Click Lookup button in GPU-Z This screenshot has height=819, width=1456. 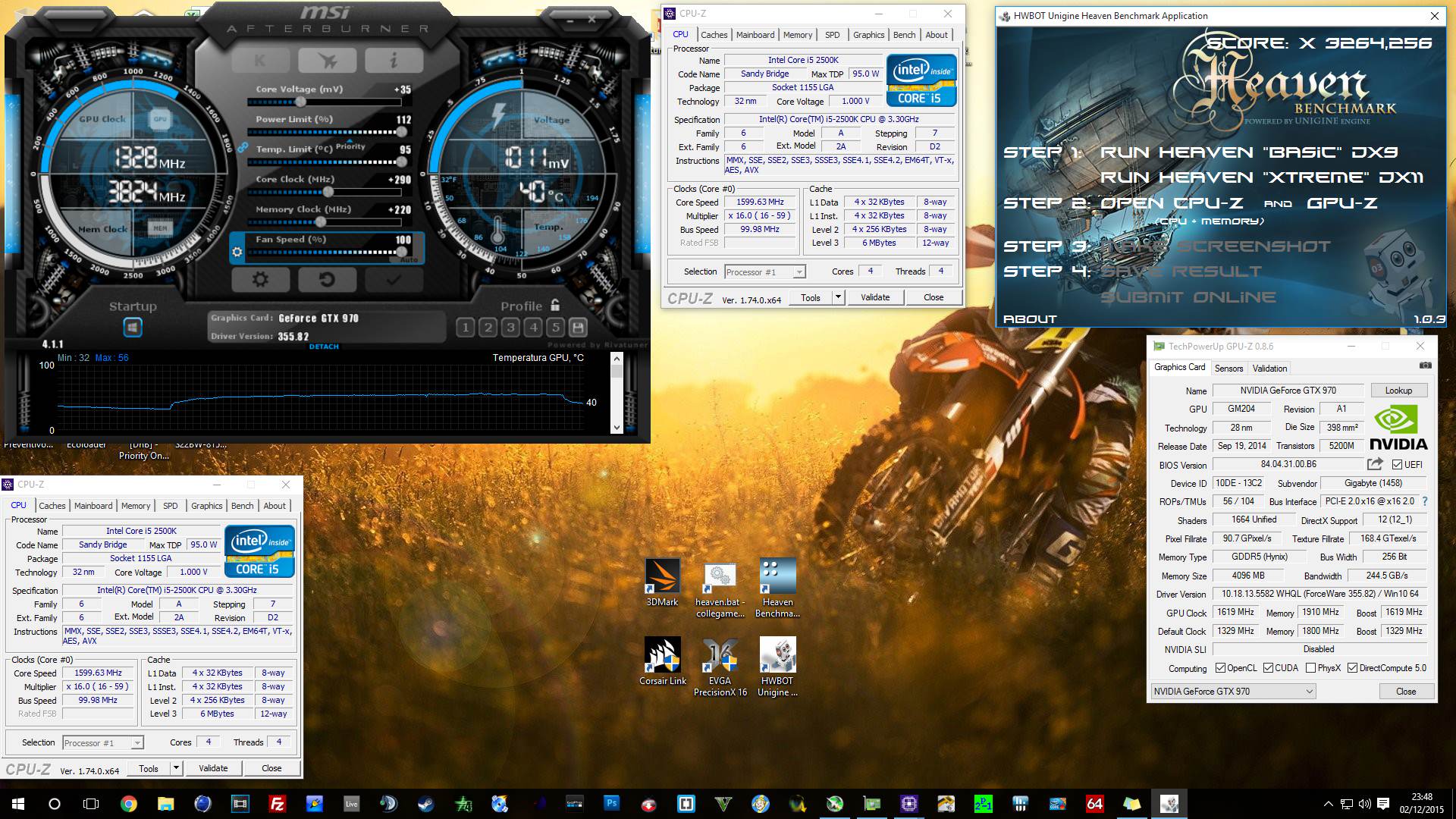point(1398,391)
